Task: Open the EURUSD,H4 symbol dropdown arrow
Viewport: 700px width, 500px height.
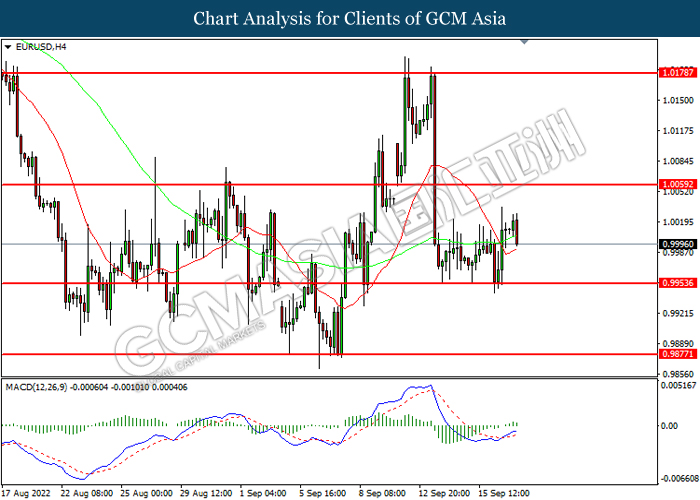Action: (8, 47)
